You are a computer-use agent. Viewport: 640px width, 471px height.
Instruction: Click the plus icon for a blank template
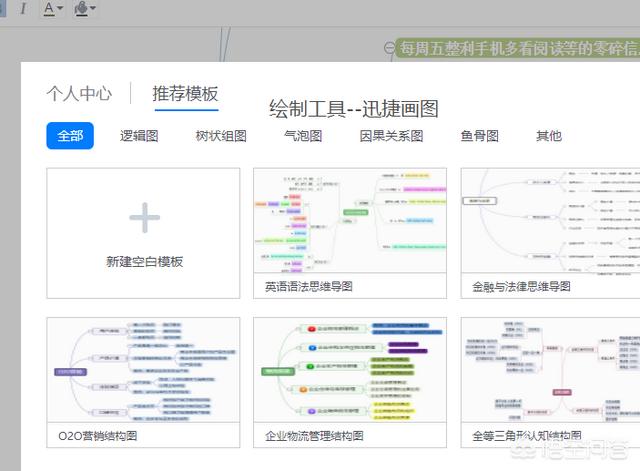pos(144,218)
